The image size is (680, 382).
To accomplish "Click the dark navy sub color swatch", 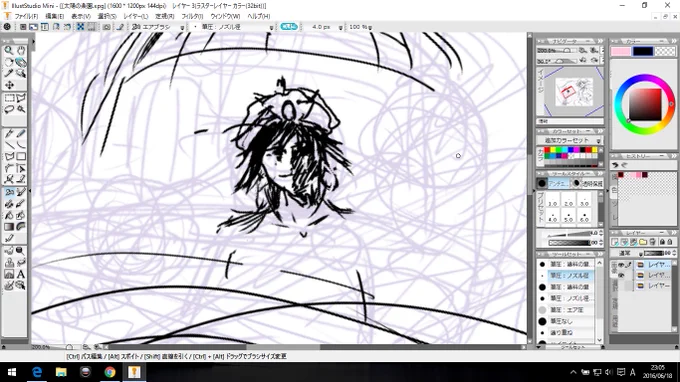I will [643, 52].
